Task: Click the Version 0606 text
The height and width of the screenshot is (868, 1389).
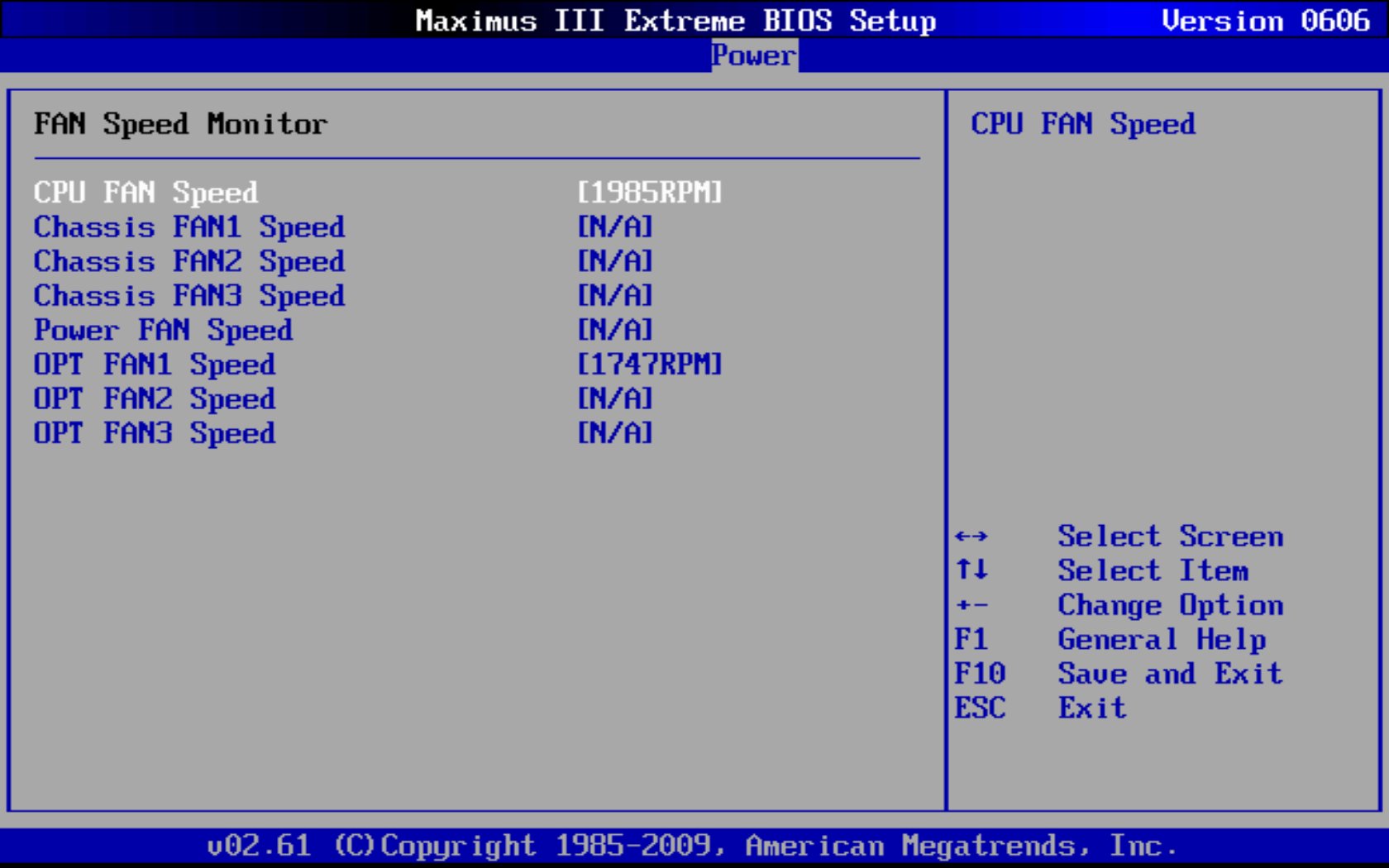Action: click(1266, 21)
